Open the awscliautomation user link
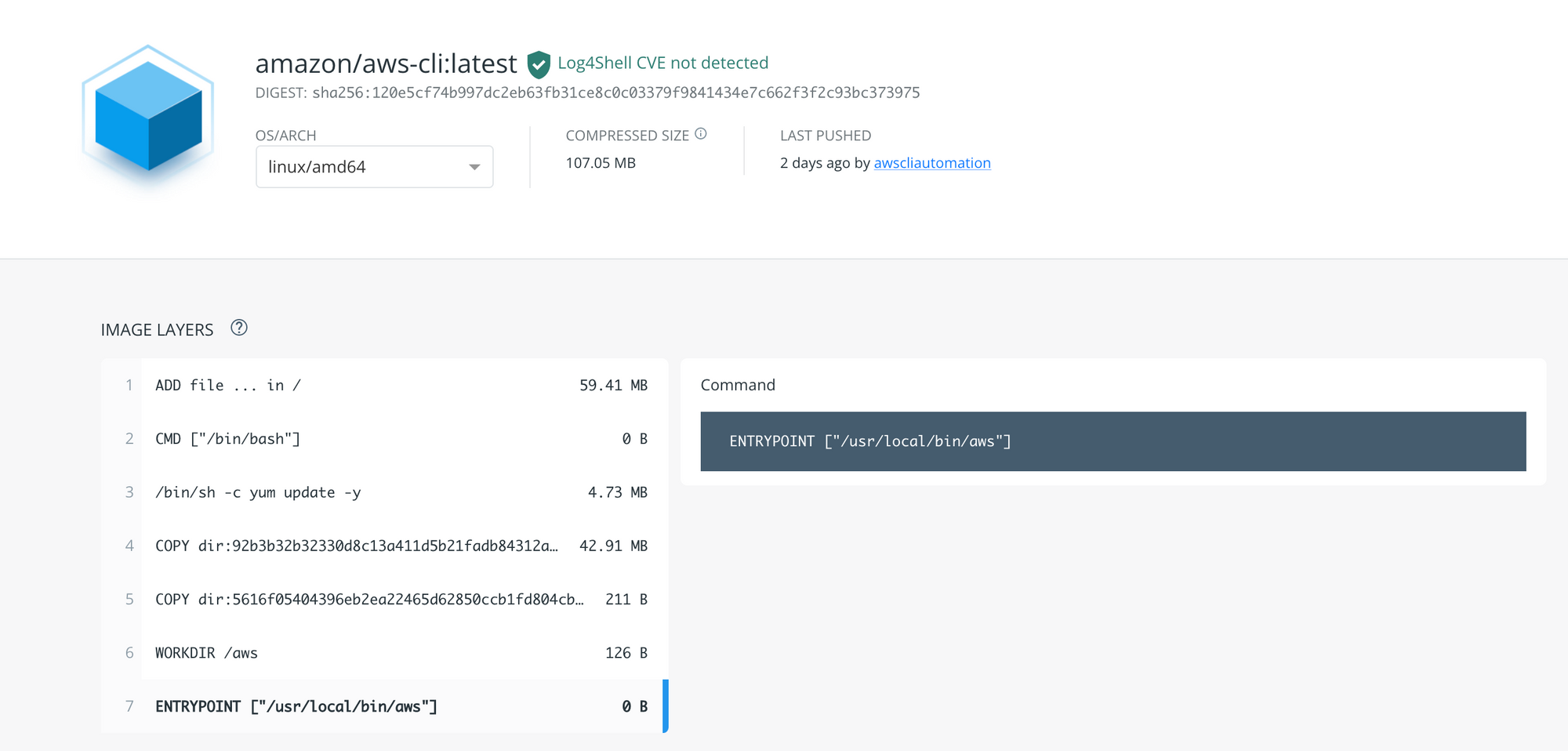This screenshot has width=1568, height=751. (x=932, y=163)
